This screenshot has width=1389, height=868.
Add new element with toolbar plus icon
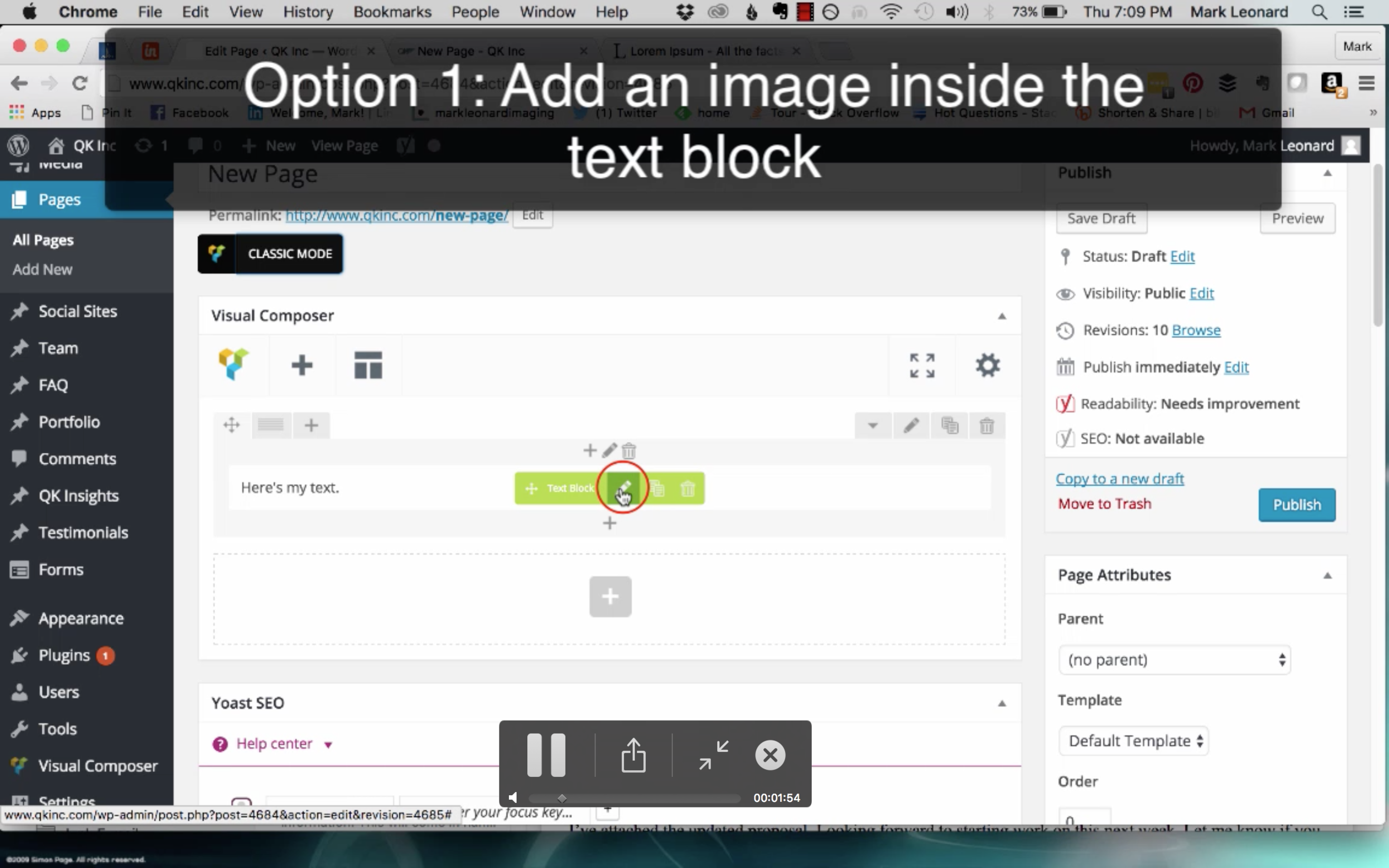click(x=302, y=365)
